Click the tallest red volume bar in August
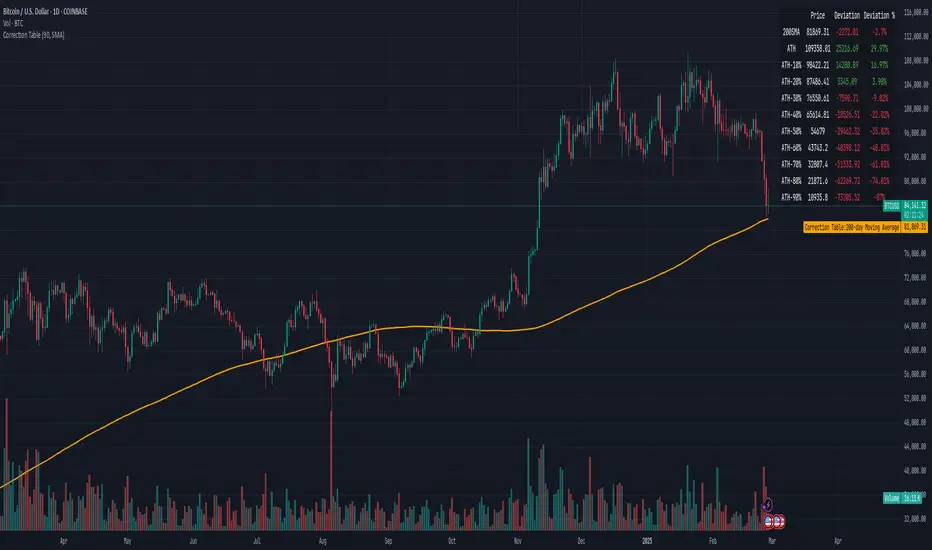932x550 pixels. (x=330, y=460)
